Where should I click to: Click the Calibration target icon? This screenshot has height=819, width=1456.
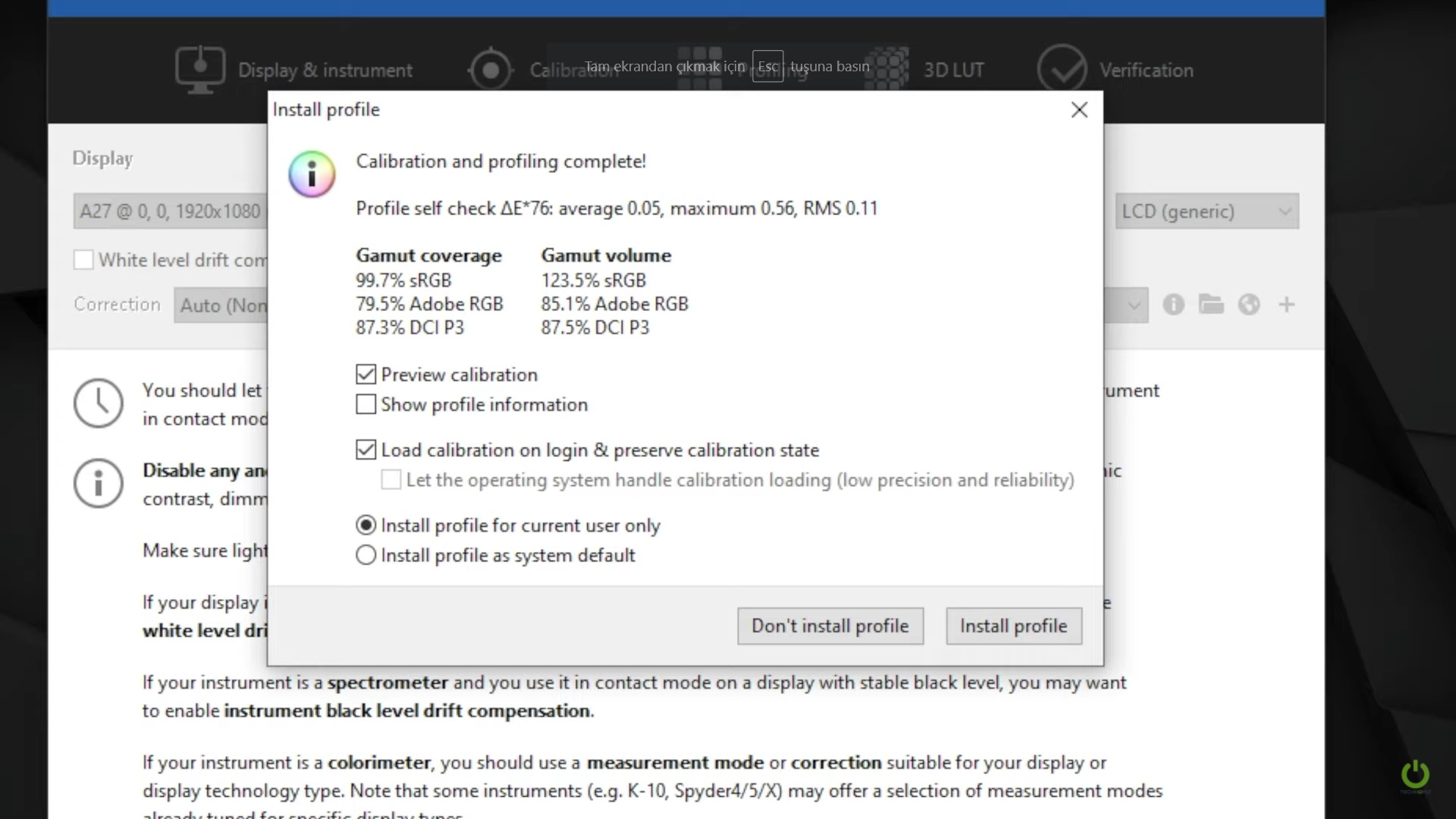(491, 70)
